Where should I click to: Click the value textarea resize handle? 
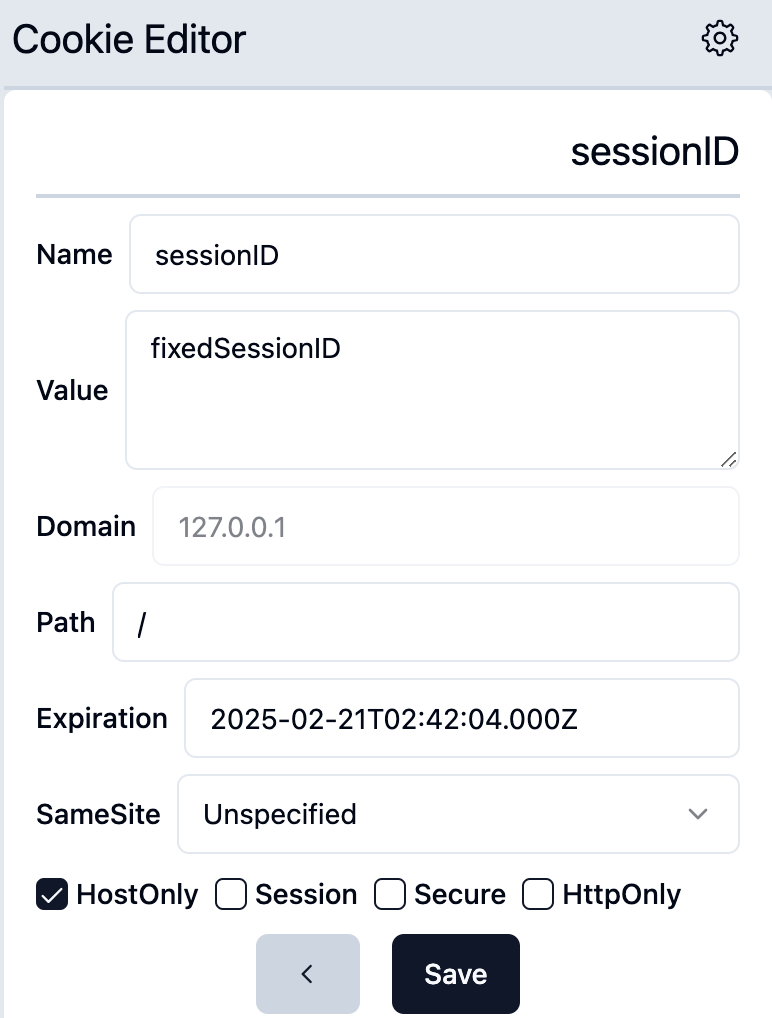[729, 459]
